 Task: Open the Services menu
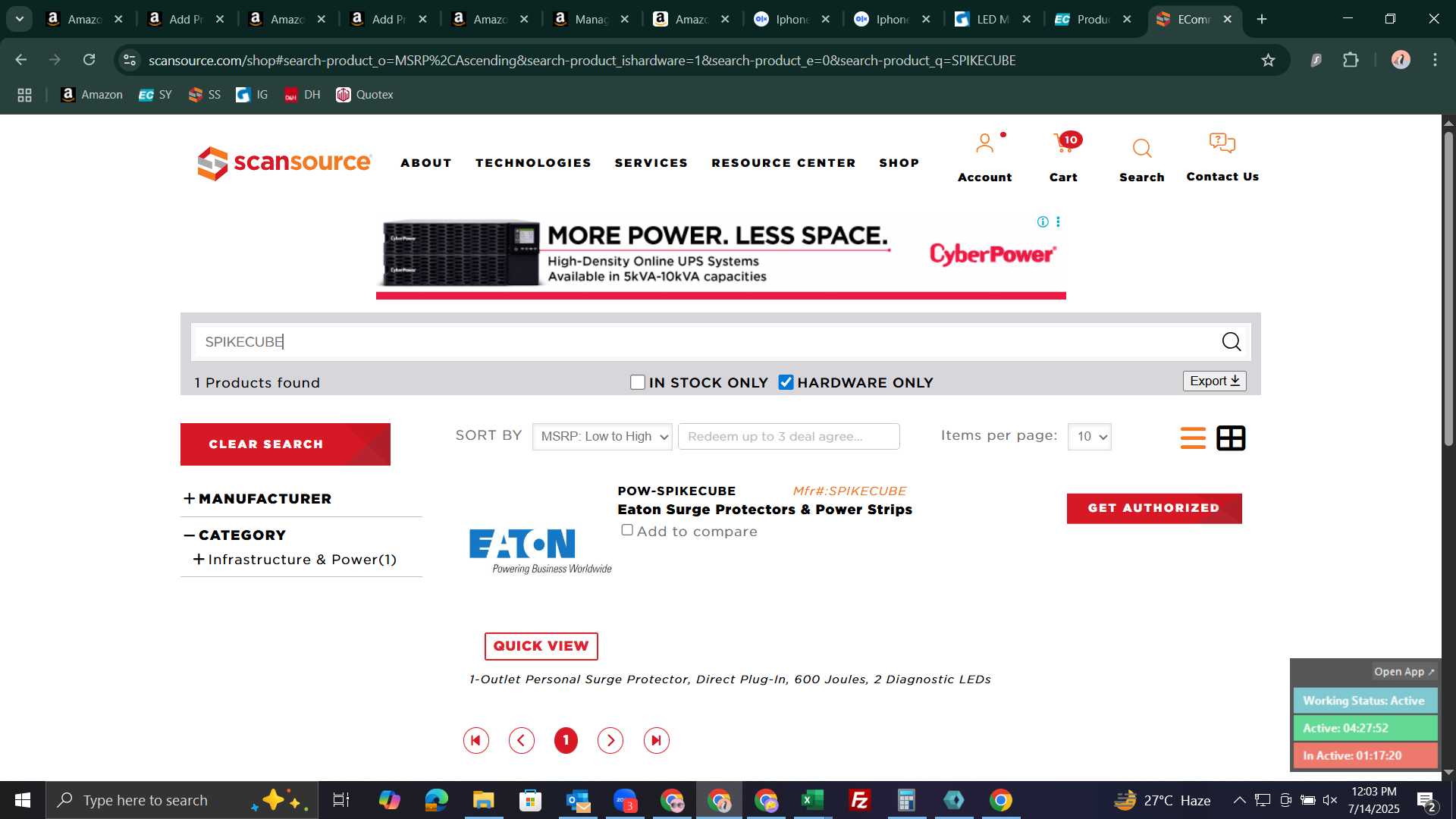point(651,163)
